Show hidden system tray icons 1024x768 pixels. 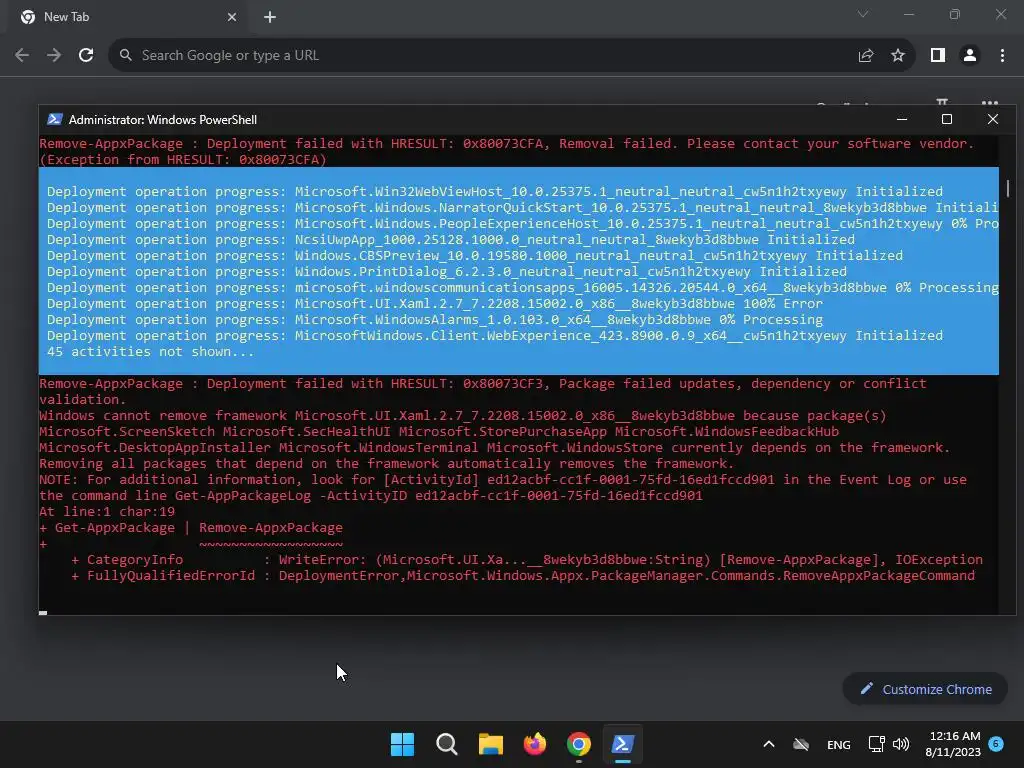[x=769, y=744]
